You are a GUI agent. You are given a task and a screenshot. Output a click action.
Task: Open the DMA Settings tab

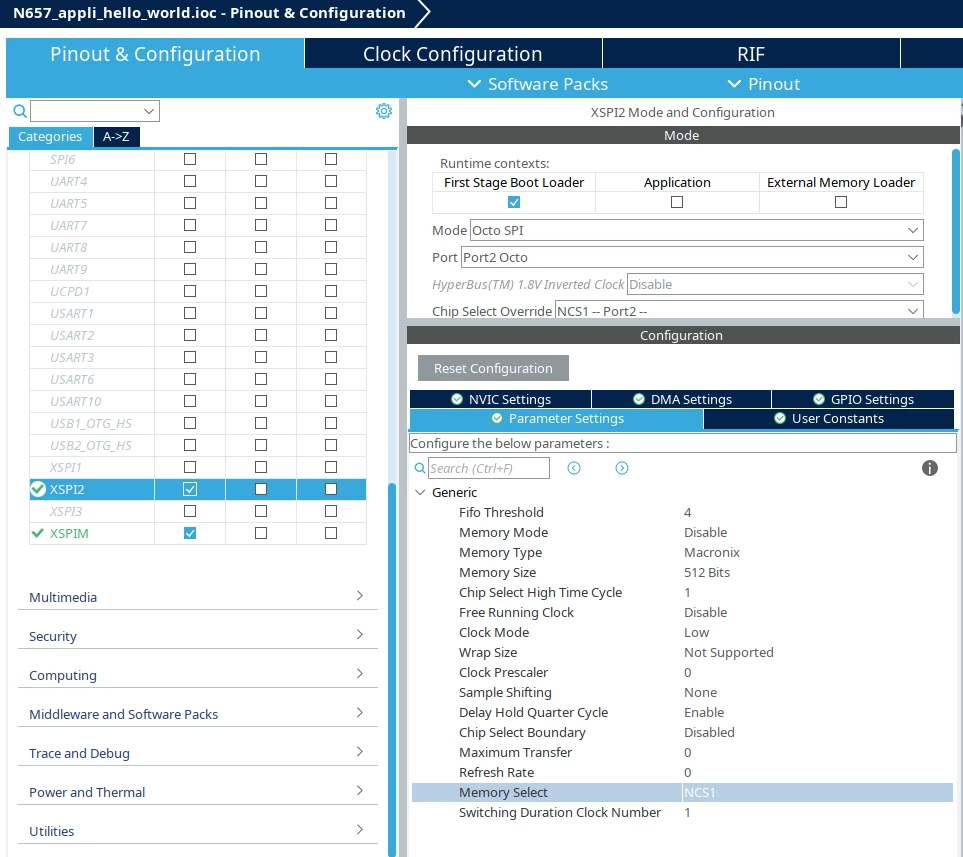click(682, 399)
